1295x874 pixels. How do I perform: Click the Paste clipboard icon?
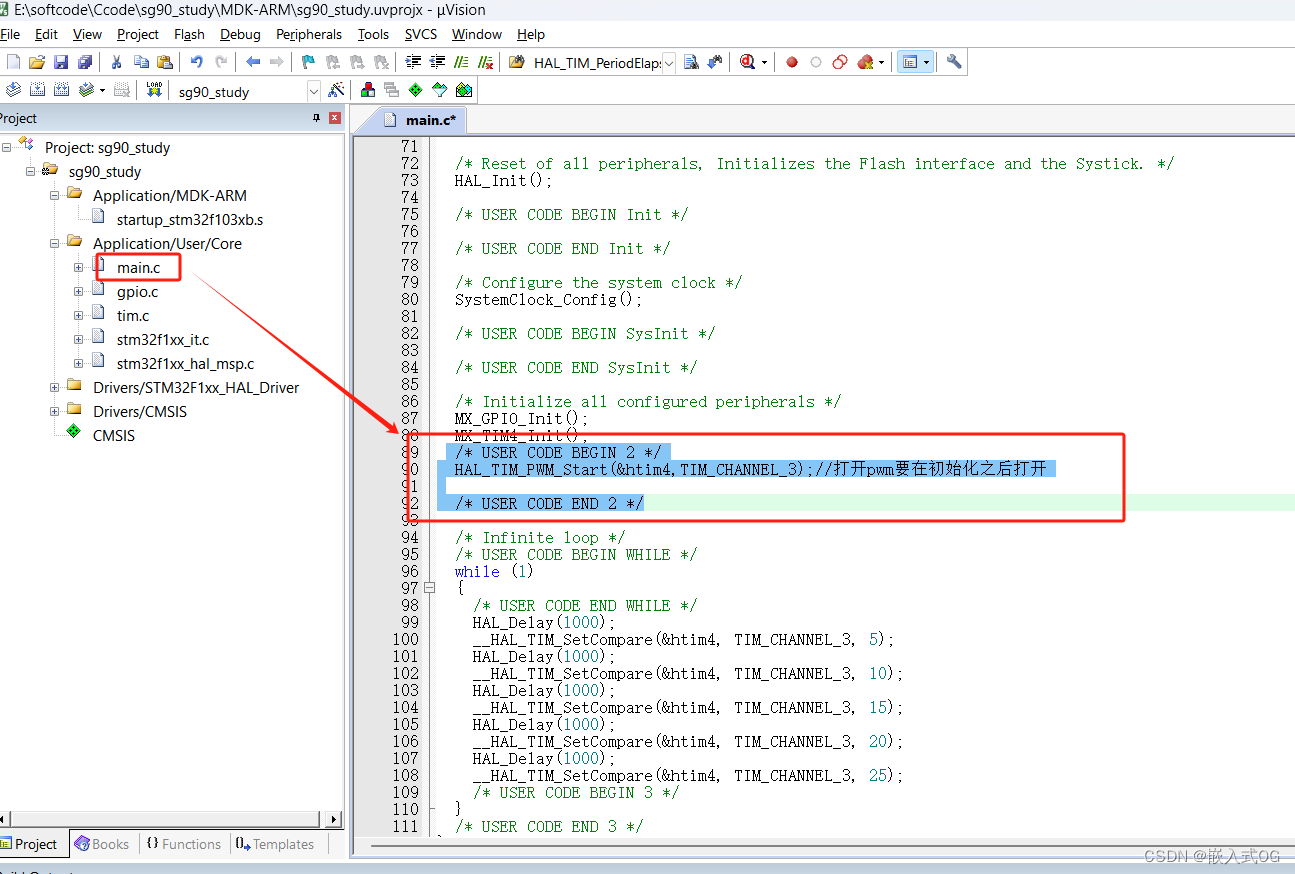tap(165, 62)
